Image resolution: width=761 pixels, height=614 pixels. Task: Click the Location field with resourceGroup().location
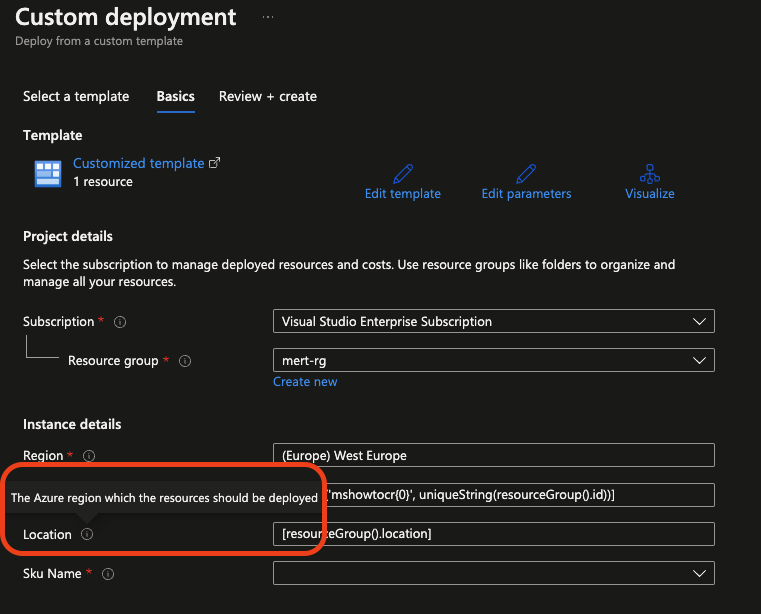tap(494, 534)
